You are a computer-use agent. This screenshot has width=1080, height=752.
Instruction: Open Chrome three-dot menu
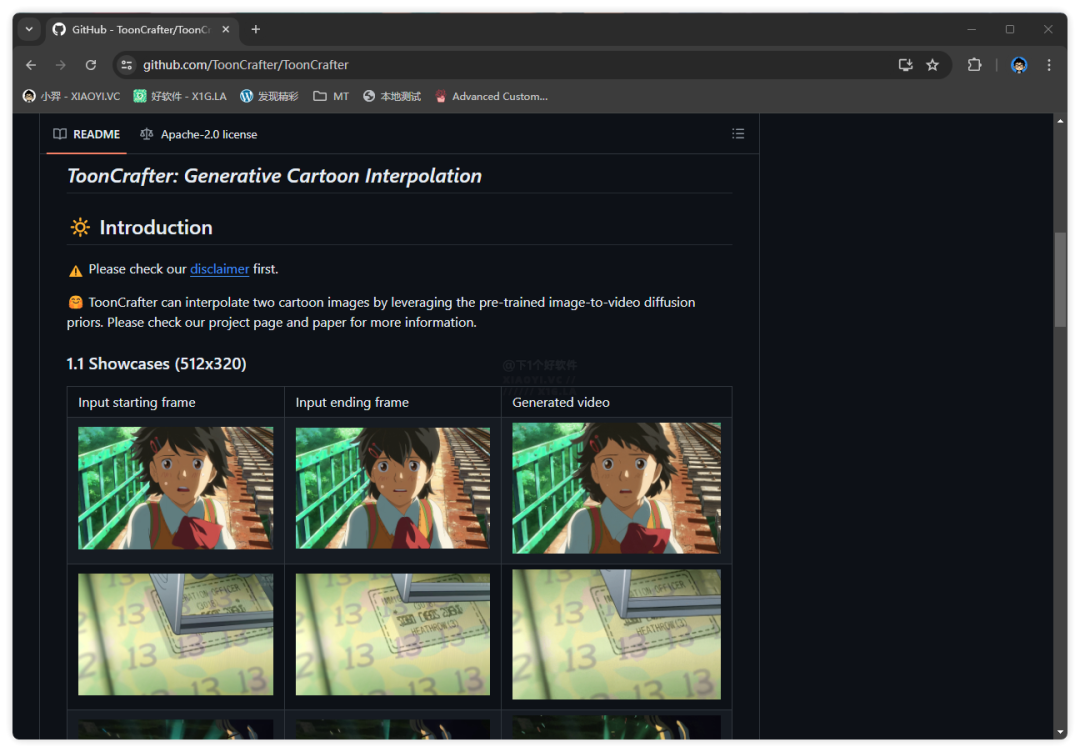point(1049,65)
